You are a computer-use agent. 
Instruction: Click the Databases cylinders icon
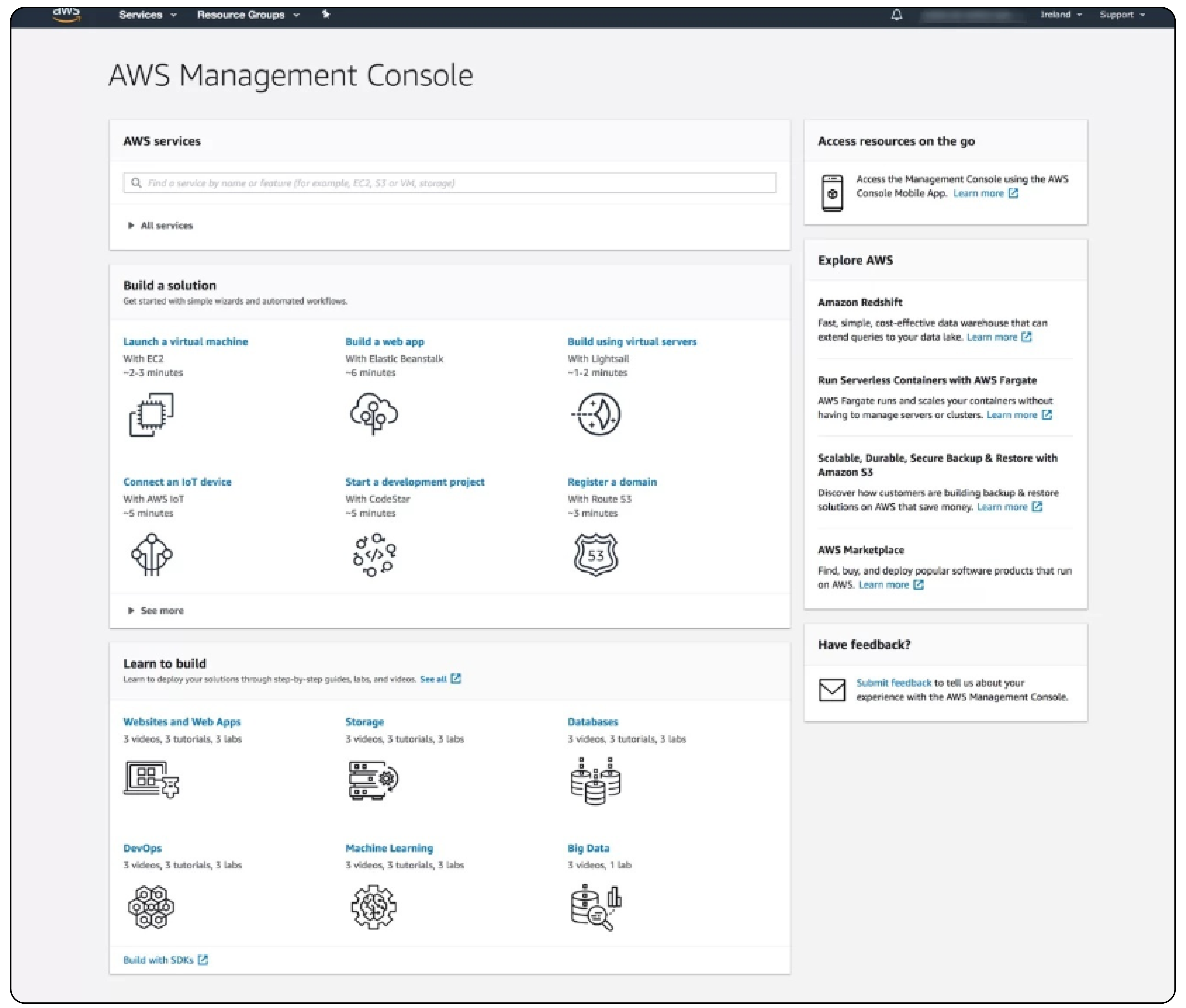click(x=595, y=781)
